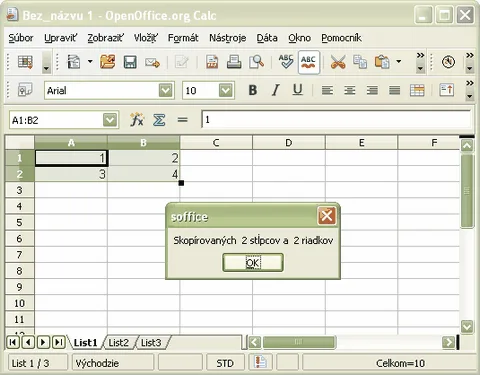The image size is (480, 375).
Task: Click the Merge Cells icon
Action: click(x=417, y=90)
